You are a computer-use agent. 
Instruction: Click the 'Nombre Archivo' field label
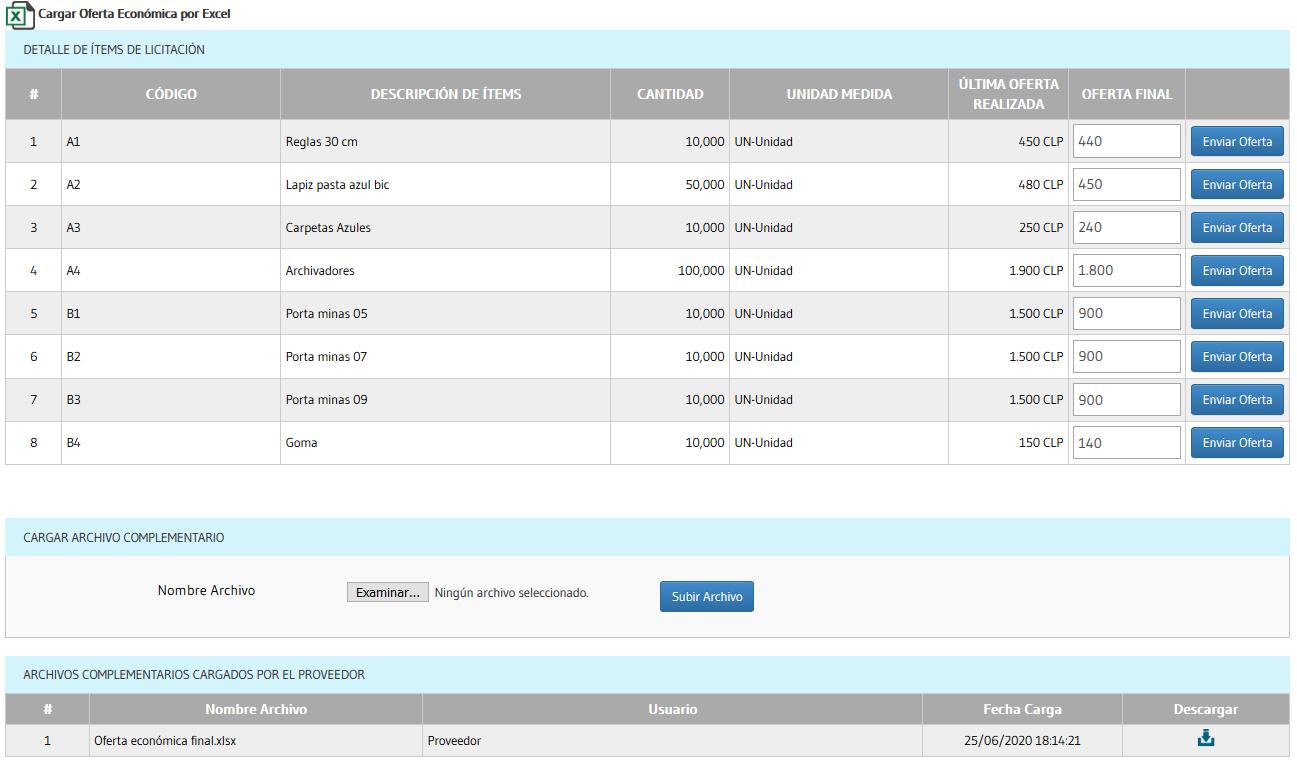tap(206, 591)
